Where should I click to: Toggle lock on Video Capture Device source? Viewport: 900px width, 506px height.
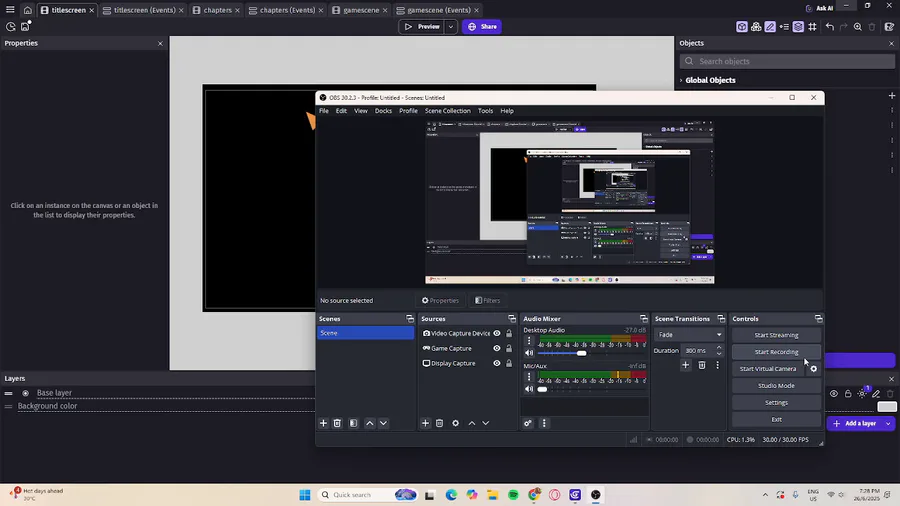509,333
